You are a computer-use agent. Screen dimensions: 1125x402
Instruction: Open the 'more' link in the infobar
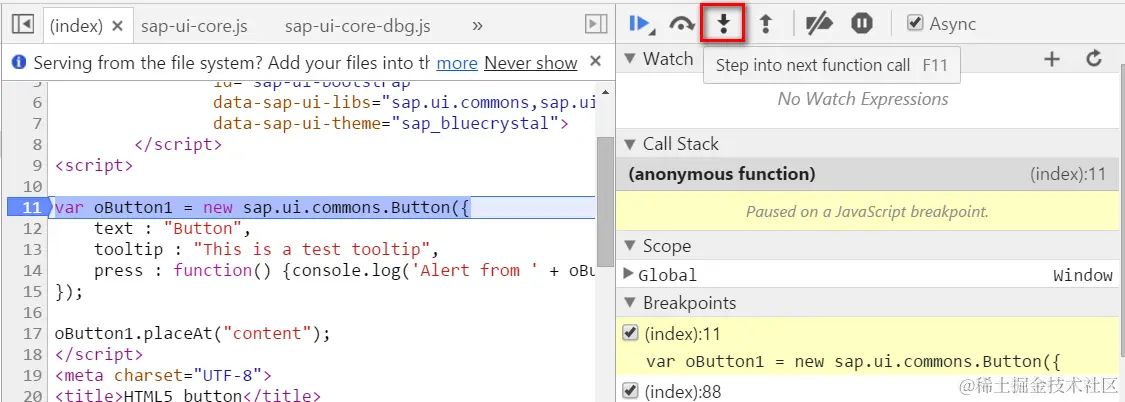coord(457,63)
